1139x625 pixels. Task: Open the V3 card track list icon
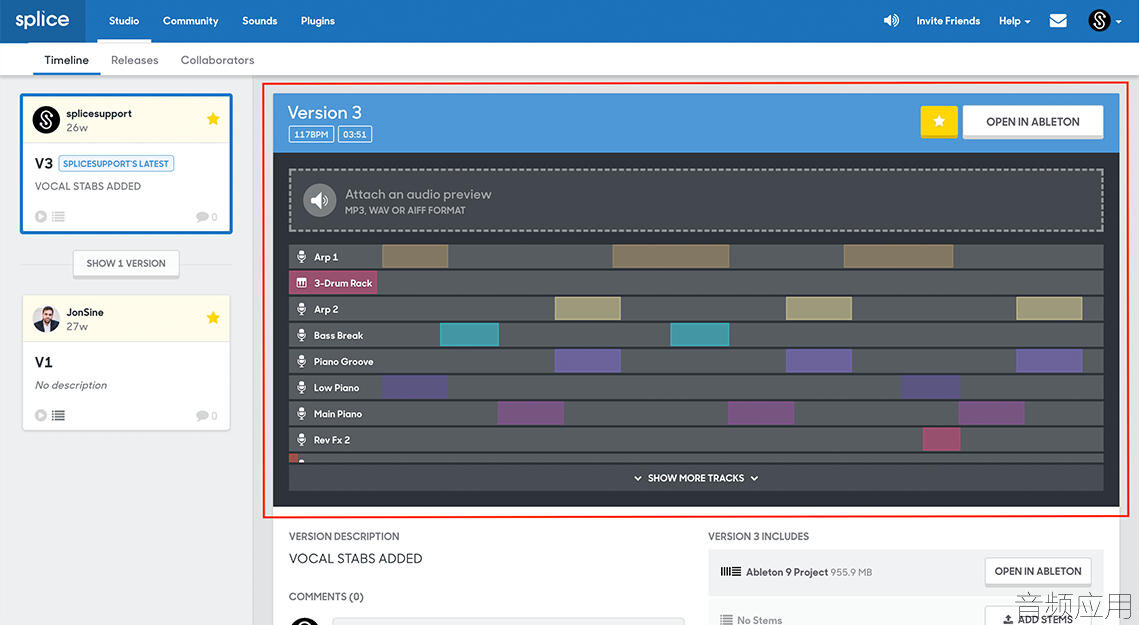pyautogui.click(x=58, y=217)
